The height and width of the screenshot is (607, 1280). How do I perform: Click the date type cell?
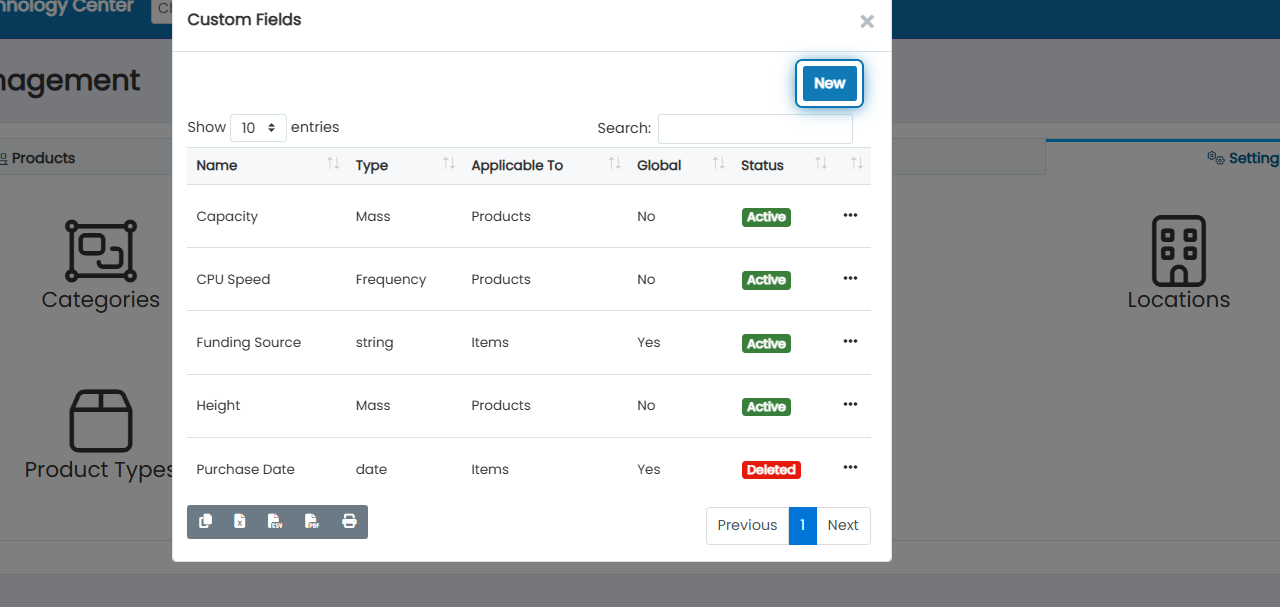(x=371, y=469)
